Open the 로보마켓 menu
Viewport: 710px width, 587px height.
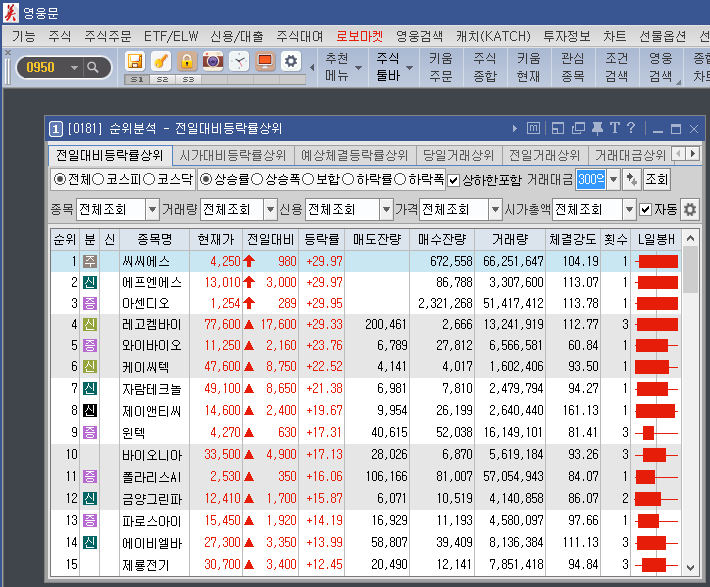(360, 36)
